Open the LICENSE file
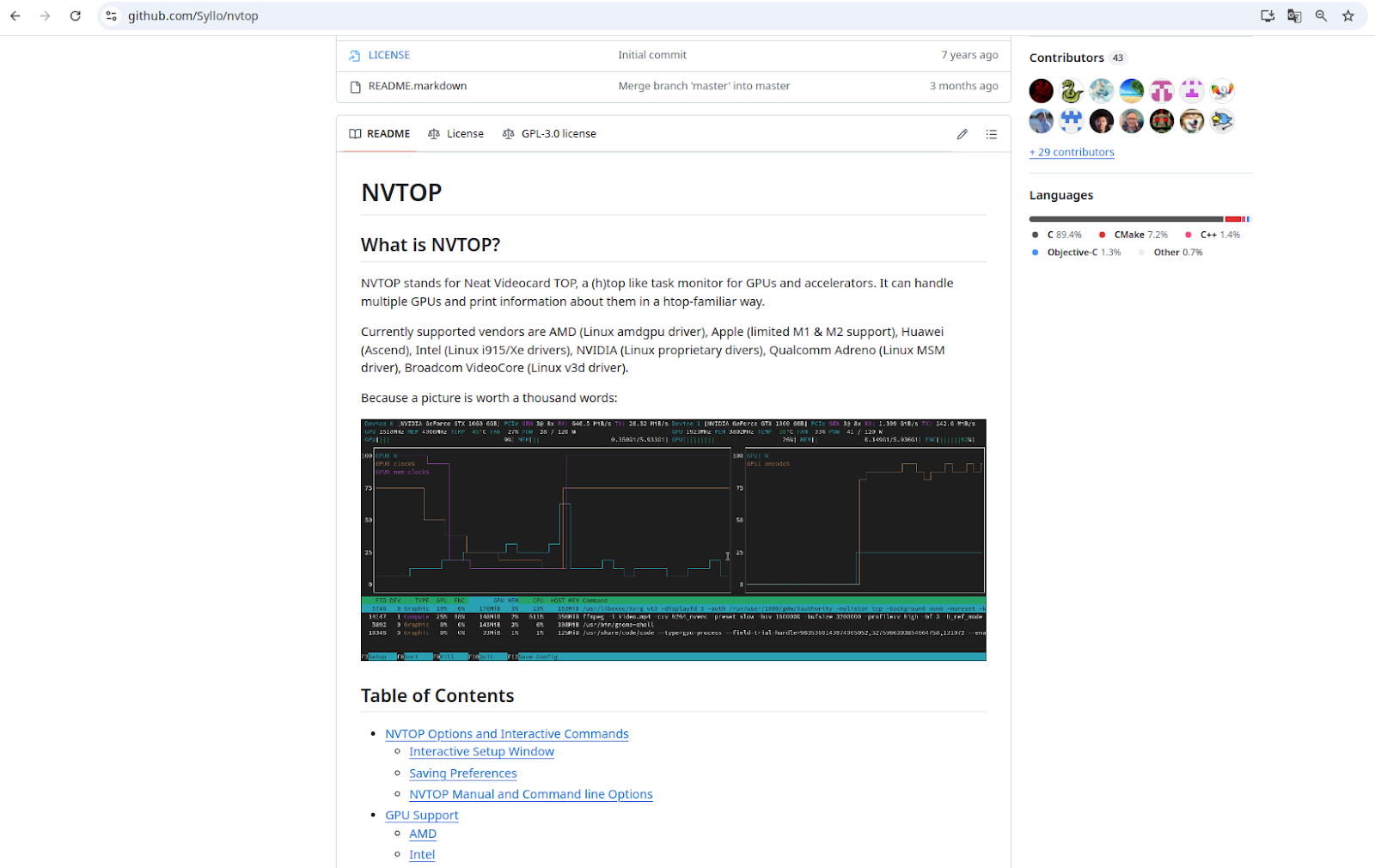1375x868 pixels. pyautogui.click(x=388, y=55)
